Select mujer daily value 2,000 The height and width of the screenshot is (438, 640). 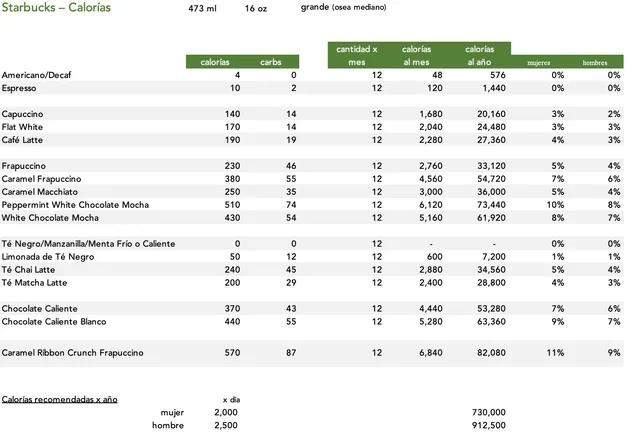pyautogui.click(x=226, y=413)
